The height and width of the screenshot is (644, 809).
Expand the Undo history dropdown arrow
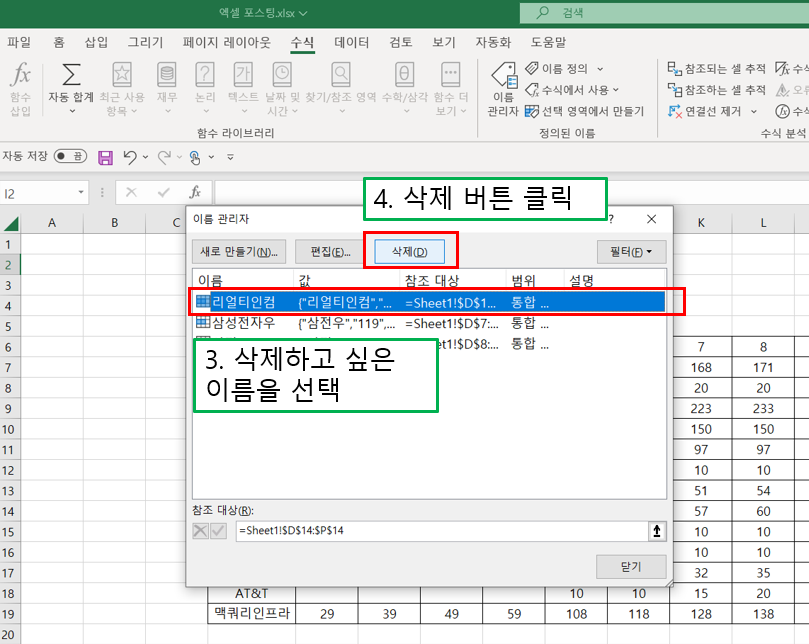point(145,157)
